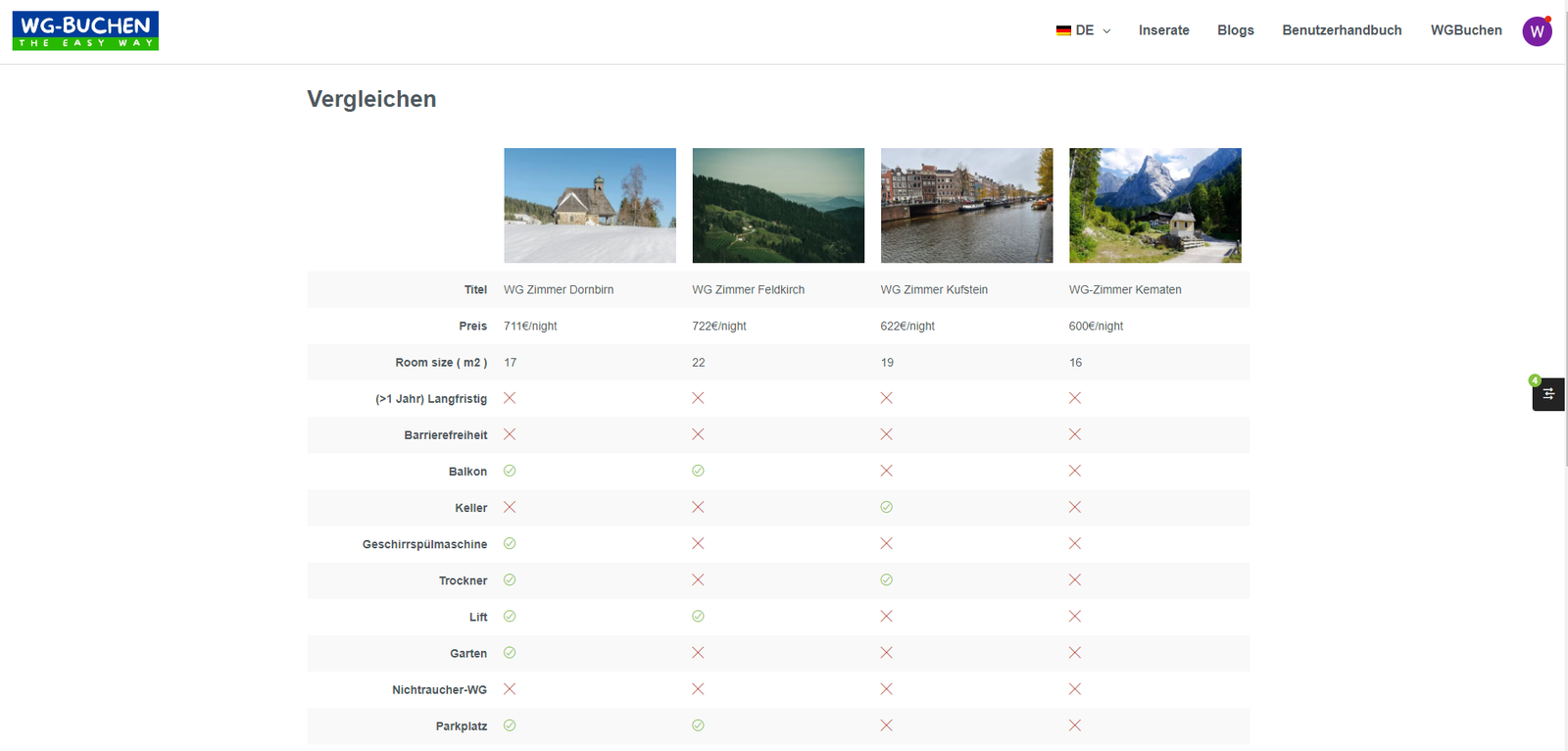
Task: Click the Room size ( m2 ) label
Action: pyautogui.click(x=441, y=363)
